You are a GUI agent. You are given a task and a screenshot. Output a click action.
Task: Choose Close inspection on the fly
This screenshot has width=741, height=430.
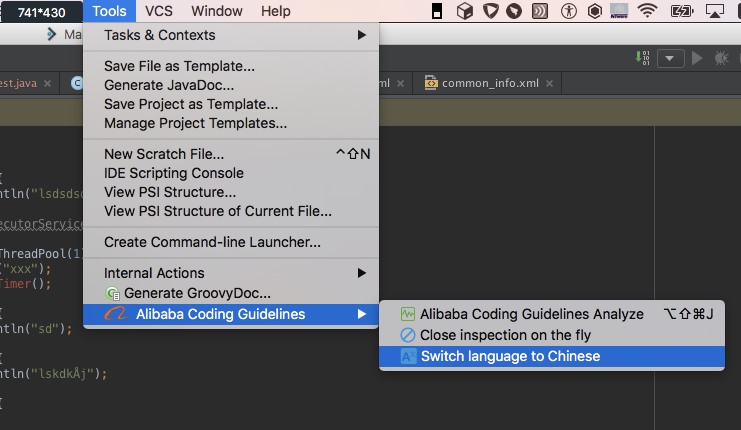pos(504,335)
